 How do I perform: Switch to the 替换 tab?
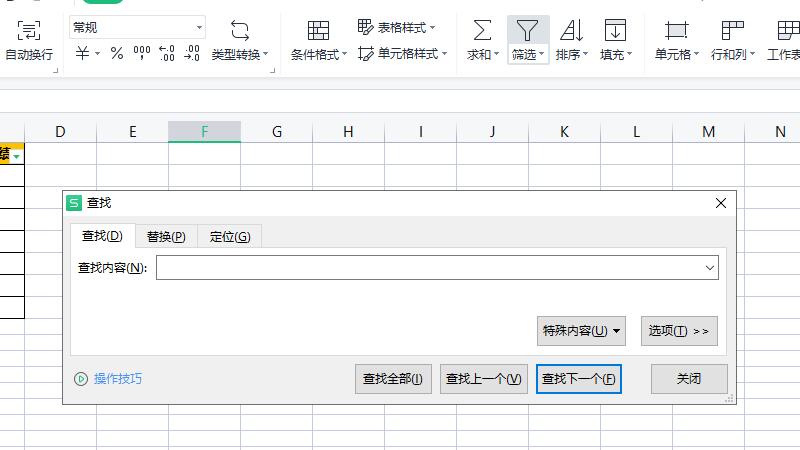point(166,236)
